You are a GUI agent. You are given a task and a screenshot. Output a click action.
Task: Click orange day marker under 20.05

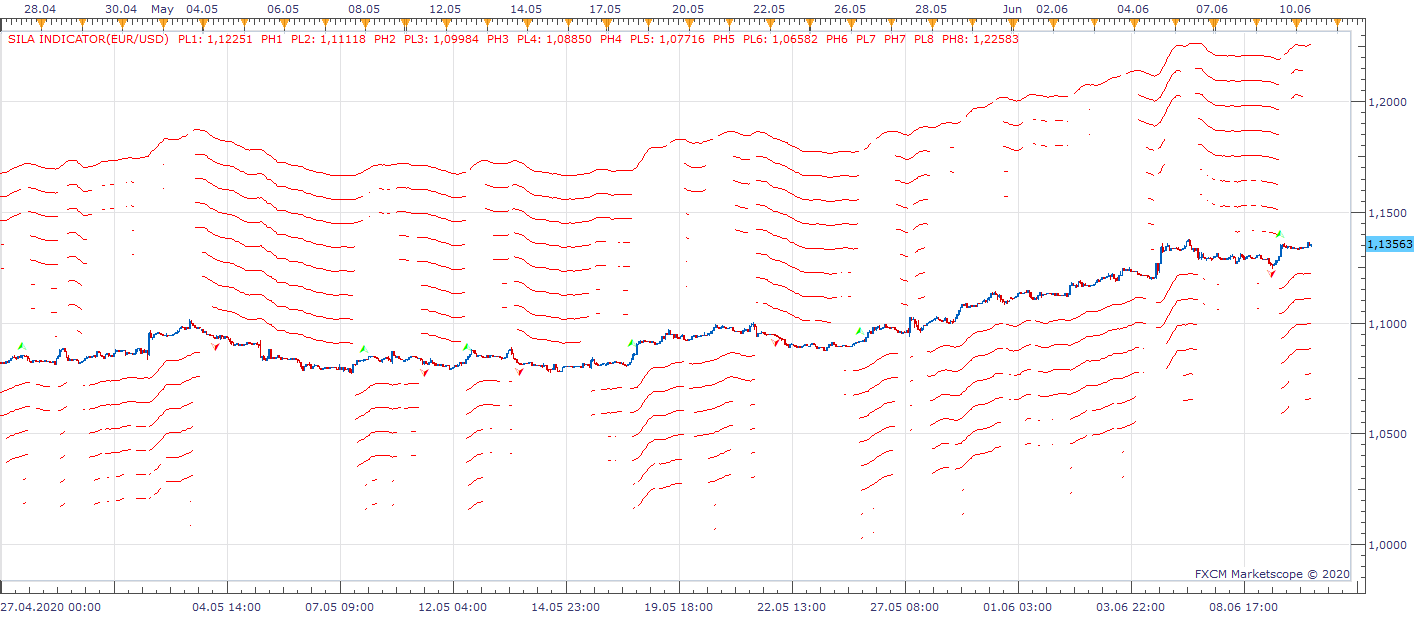coord(688,24)
